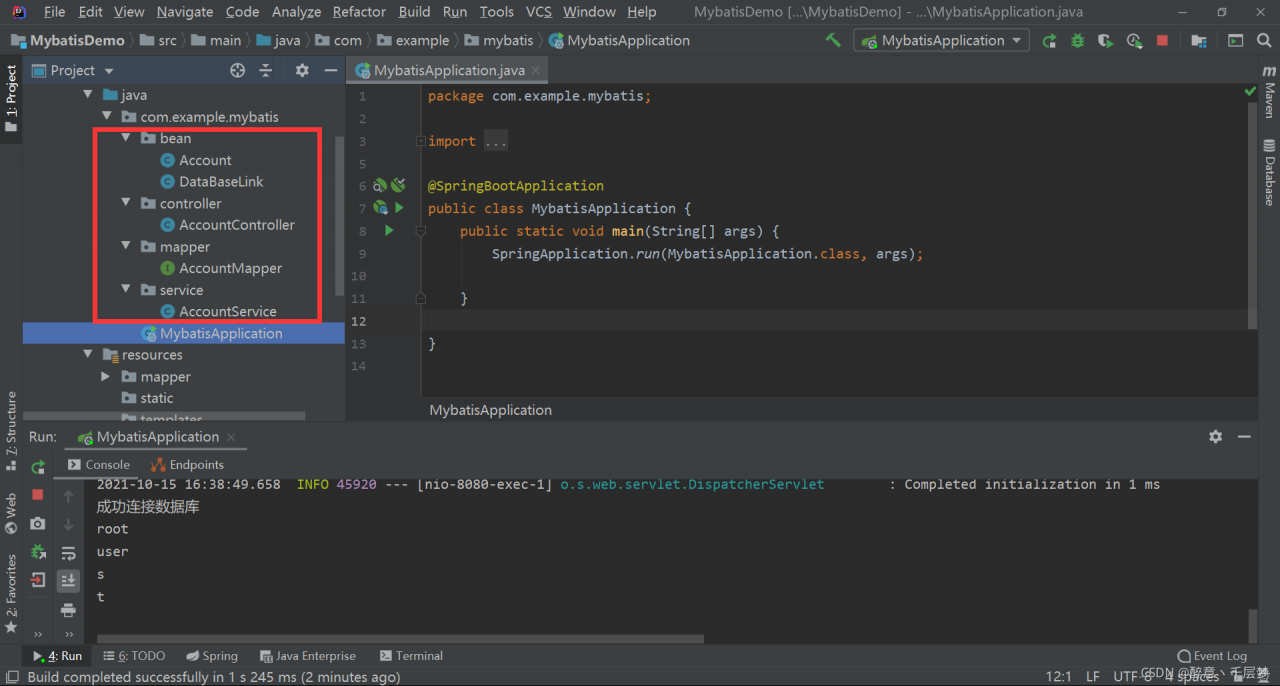This screenshot has height=686, width=1280.
Task: Open the Refactor menu
Action: coord(359,12)
